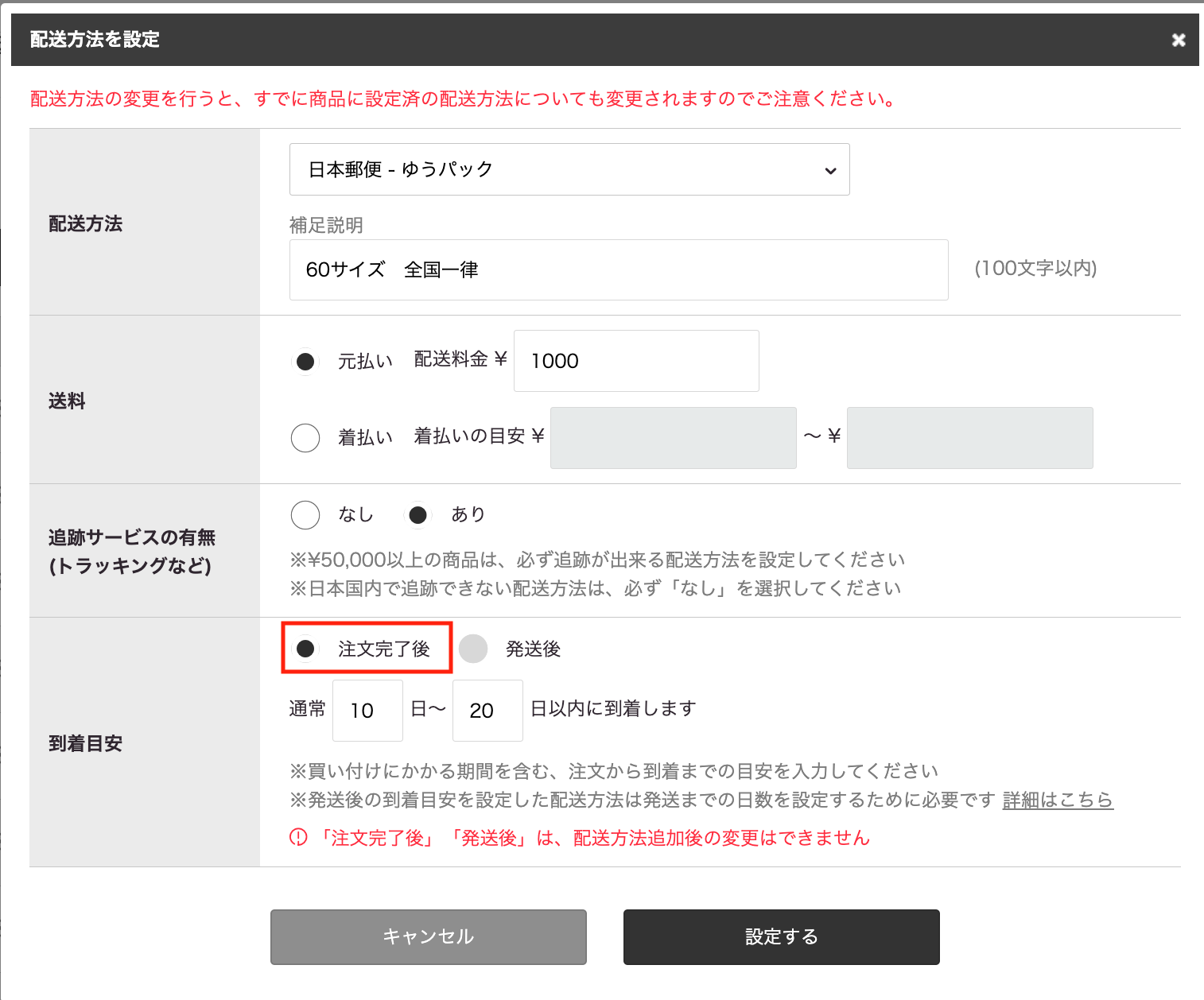The image size is (1204, 1000).
Task: Open the 日本郵便 - ゆうパック shipping method dropdown
Action: pyautogui.click(x=569, y=169)
